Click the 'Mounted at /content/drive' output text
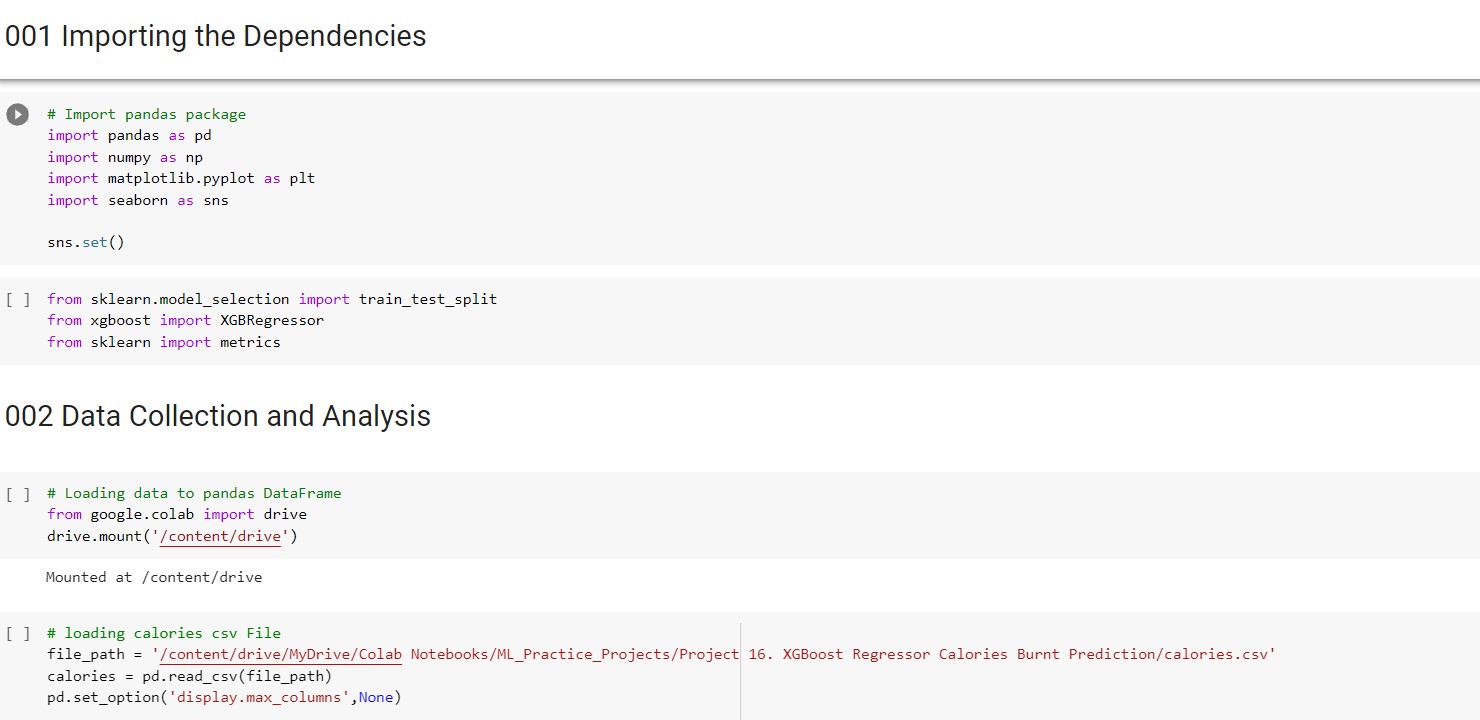Viewport: 1480px width, 720px height. [x=153, y=576]
